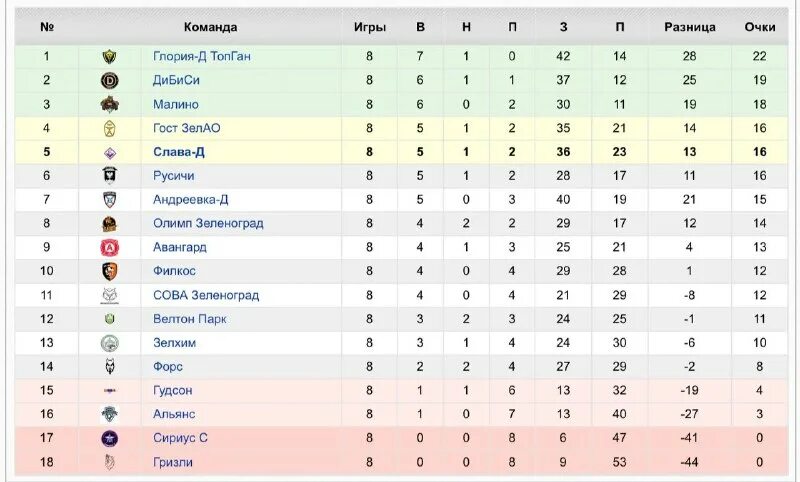Image resolution: width=800 pixels, height=482 pixels.
Task: Click the Разница column header
Action: 690,27
